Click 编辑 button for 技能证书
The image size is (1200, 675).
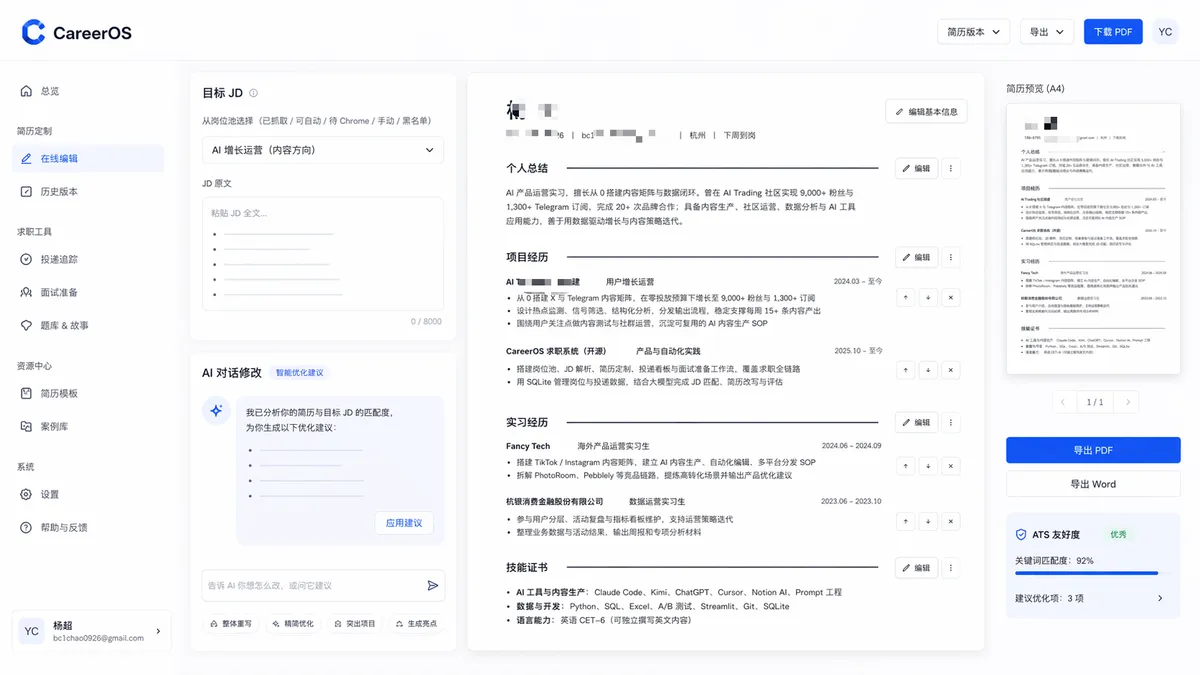point(915,567)
